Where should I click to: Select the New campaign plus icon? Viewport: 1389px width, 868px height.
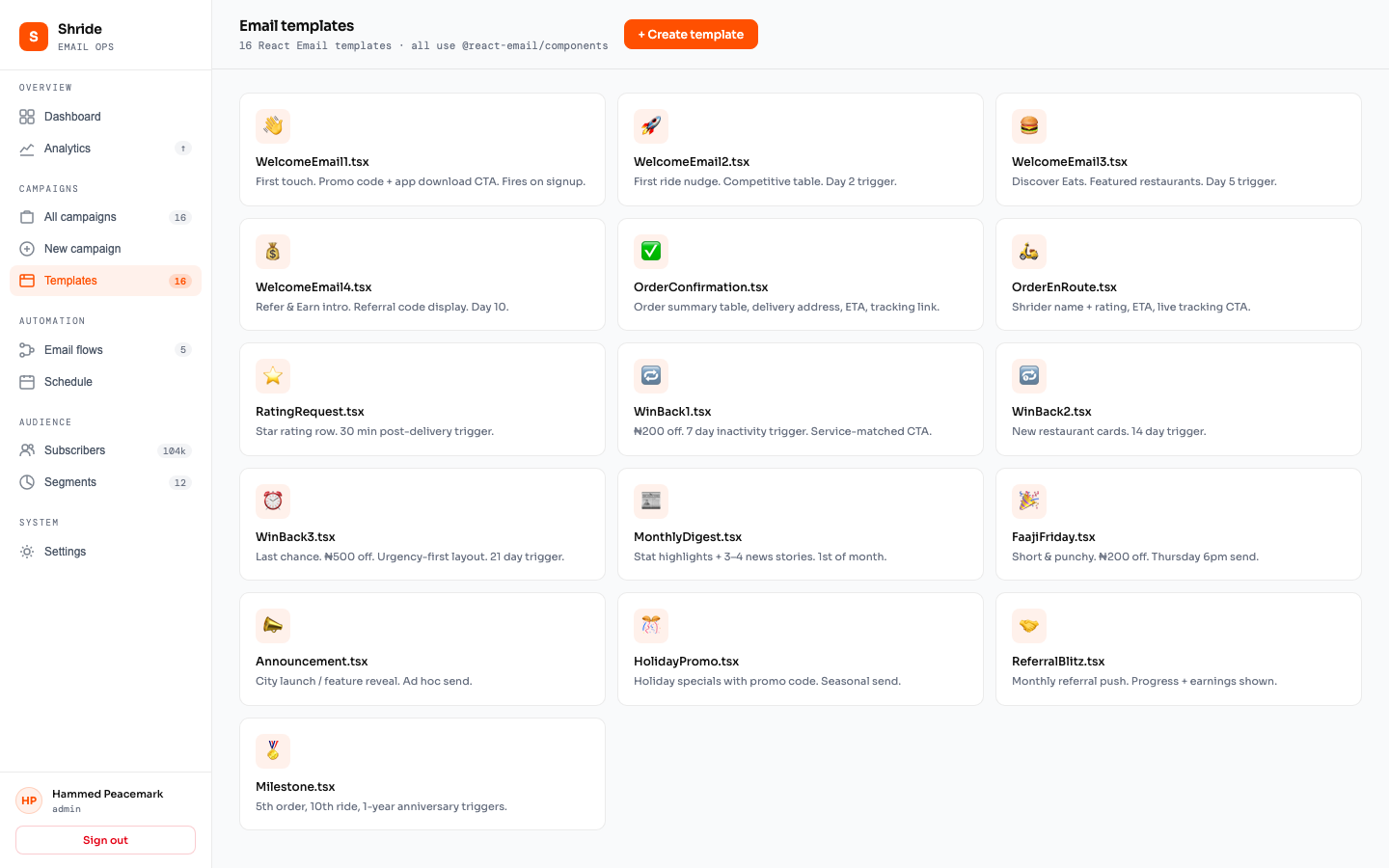27,248
